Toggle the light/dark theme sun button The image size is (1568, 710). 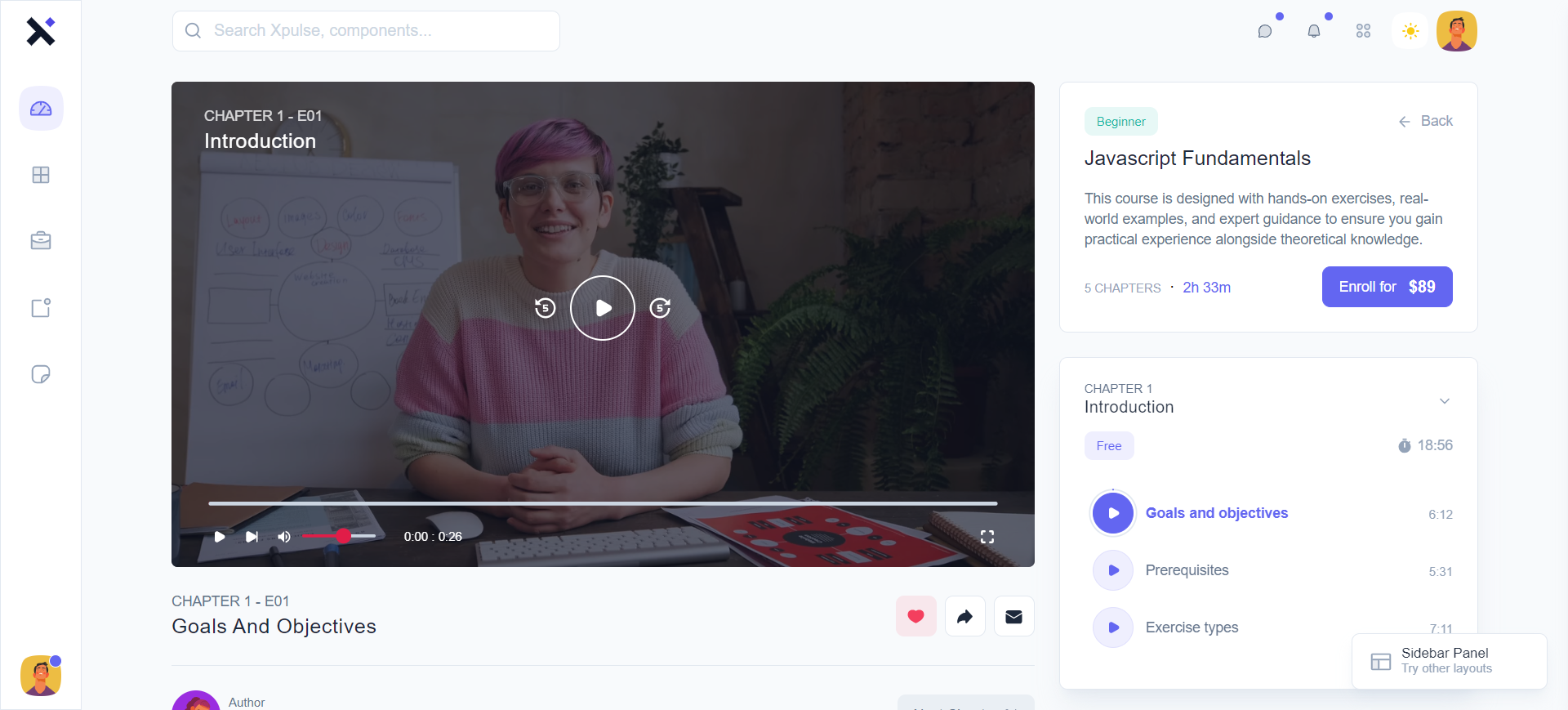pos(1410,31)
